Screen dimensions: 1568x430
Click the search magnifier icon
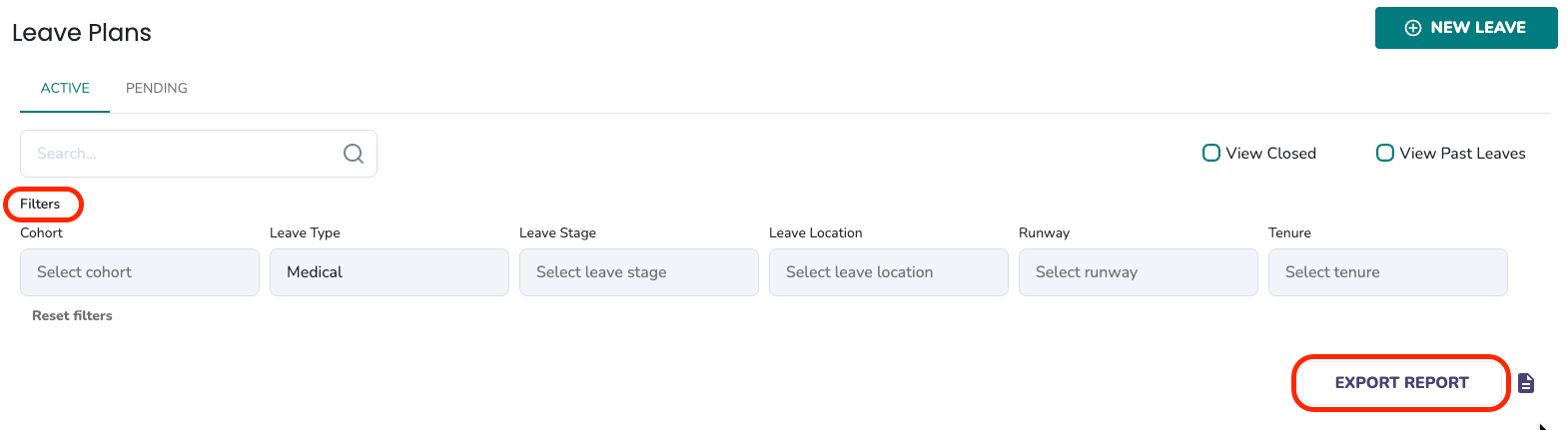tap(354, 154)
